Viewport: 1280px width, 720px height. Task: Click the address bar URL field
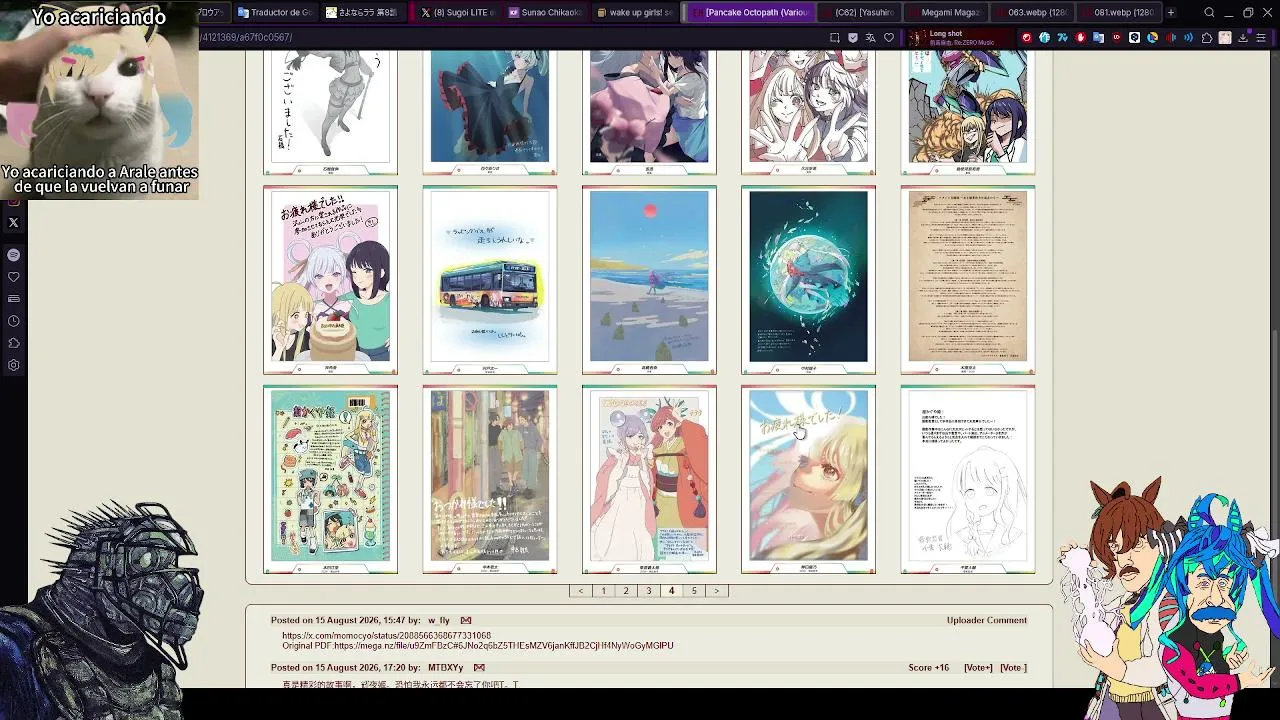click(510, 38)
